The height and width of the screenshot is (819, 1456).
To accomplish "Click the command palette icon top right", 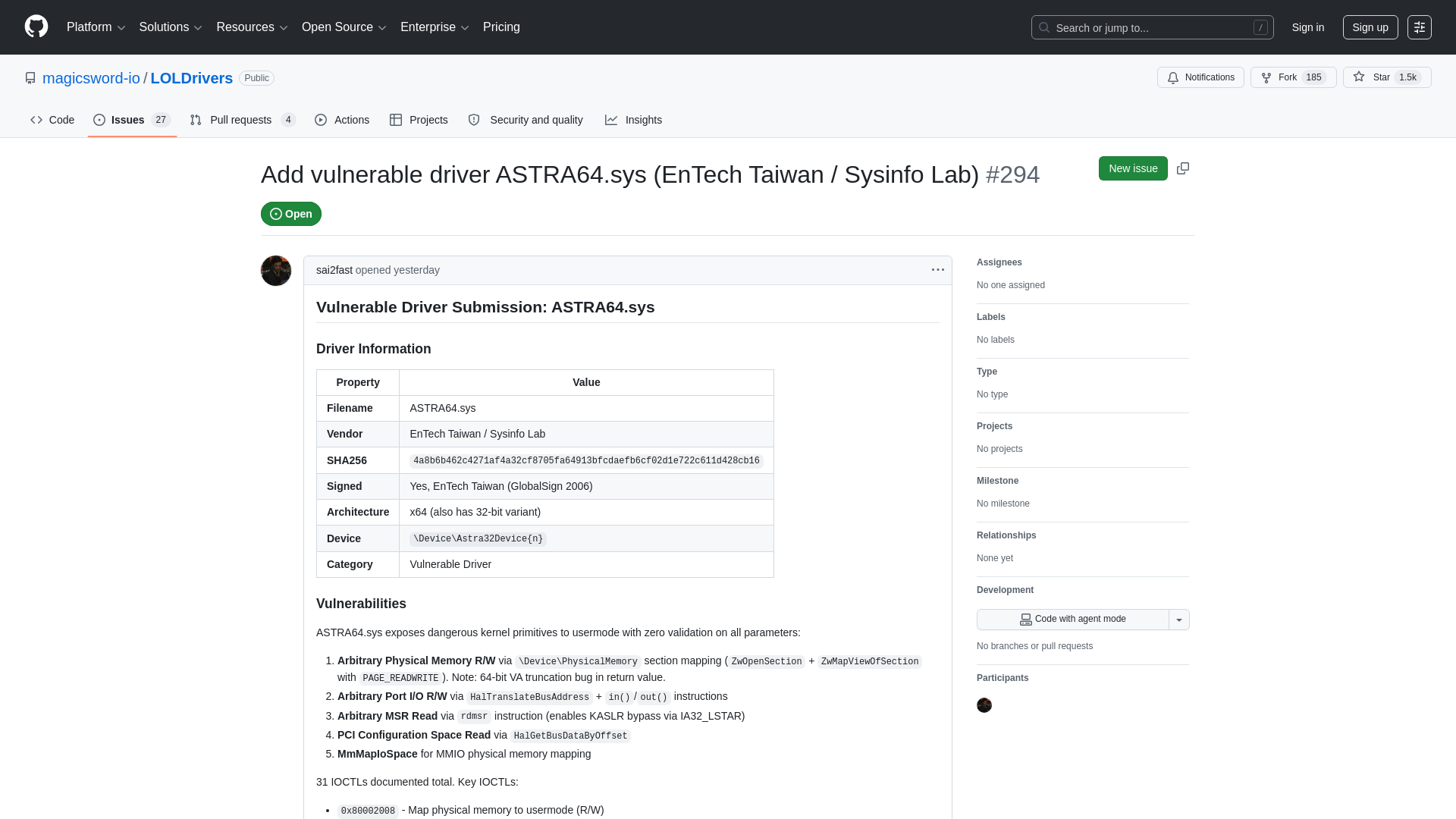I will pos(1420,27).
